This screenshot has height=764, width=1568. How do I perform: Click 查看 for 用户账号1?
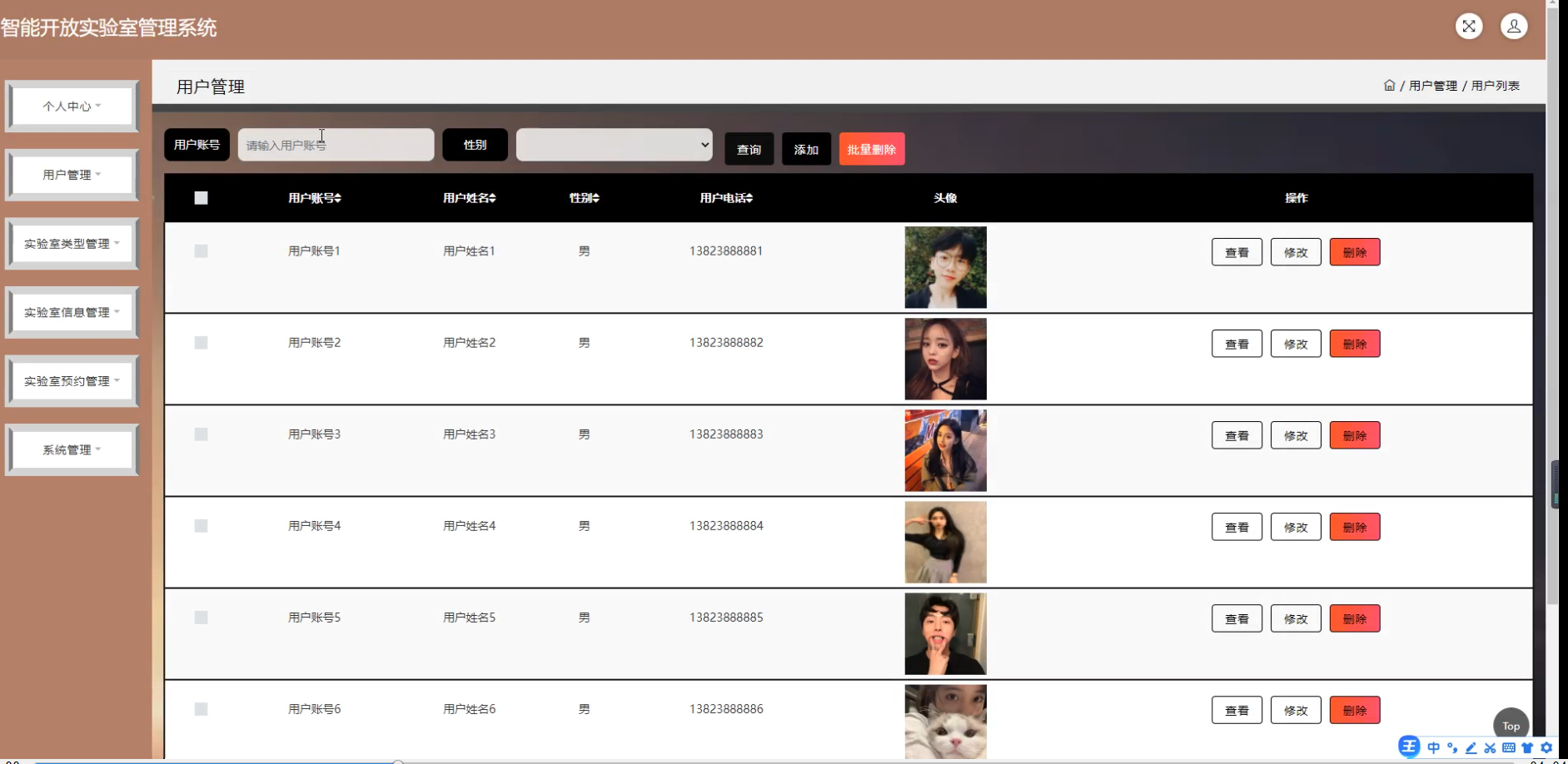[x=1237, y=252]
